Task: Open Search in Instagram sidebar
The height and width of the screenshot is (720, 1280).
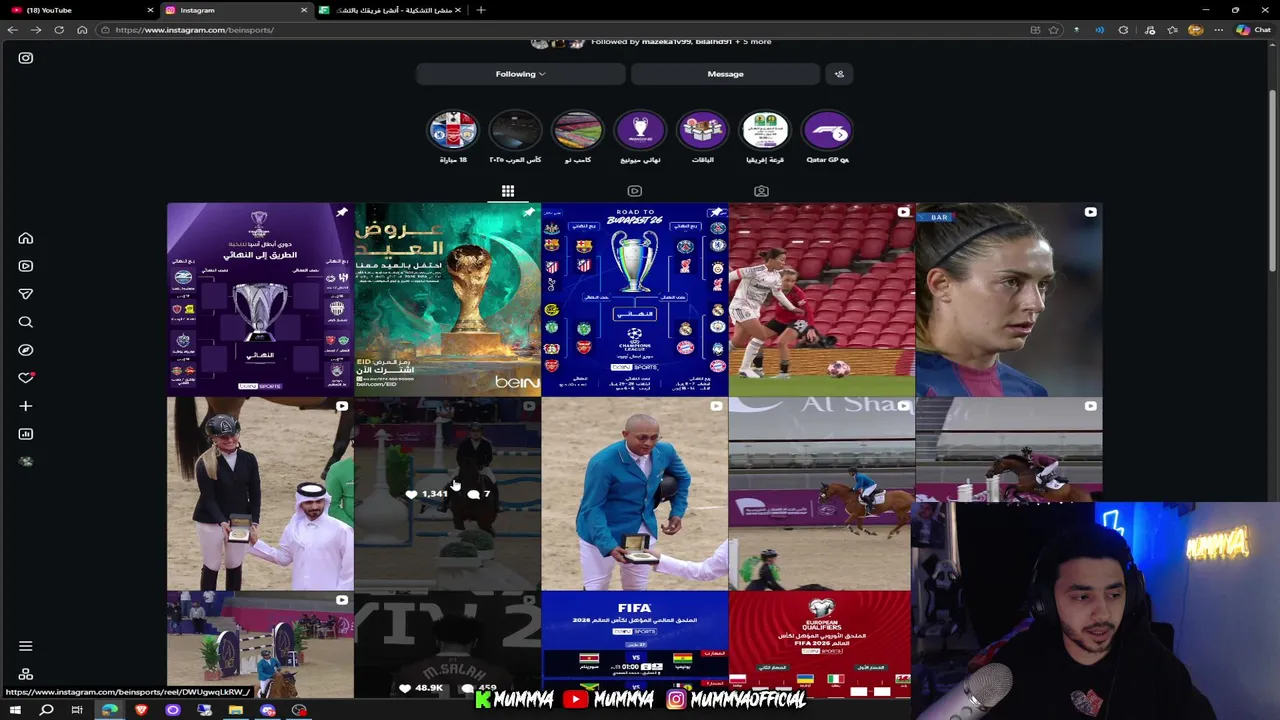Action: coord(26,322)
